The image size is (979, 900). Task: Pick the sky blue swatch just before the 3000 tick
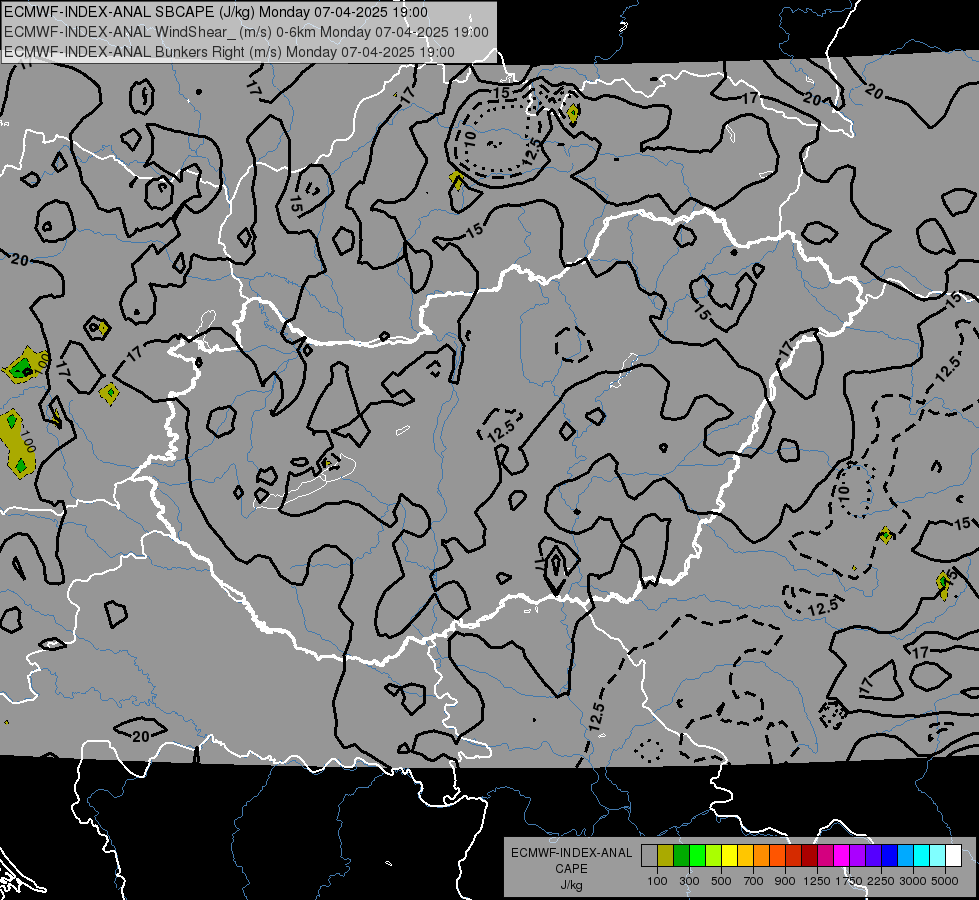[x=905, y=856]
